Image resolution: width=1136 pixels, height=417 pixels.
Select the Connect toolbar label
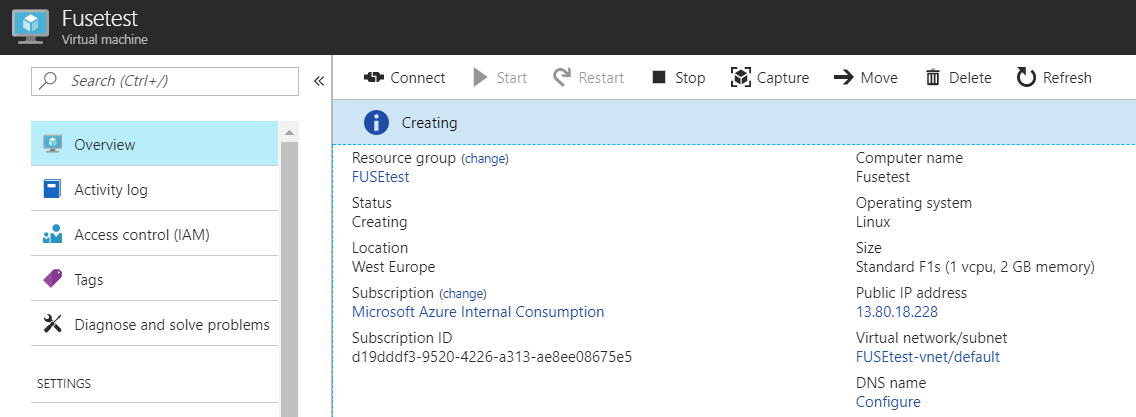418,77
